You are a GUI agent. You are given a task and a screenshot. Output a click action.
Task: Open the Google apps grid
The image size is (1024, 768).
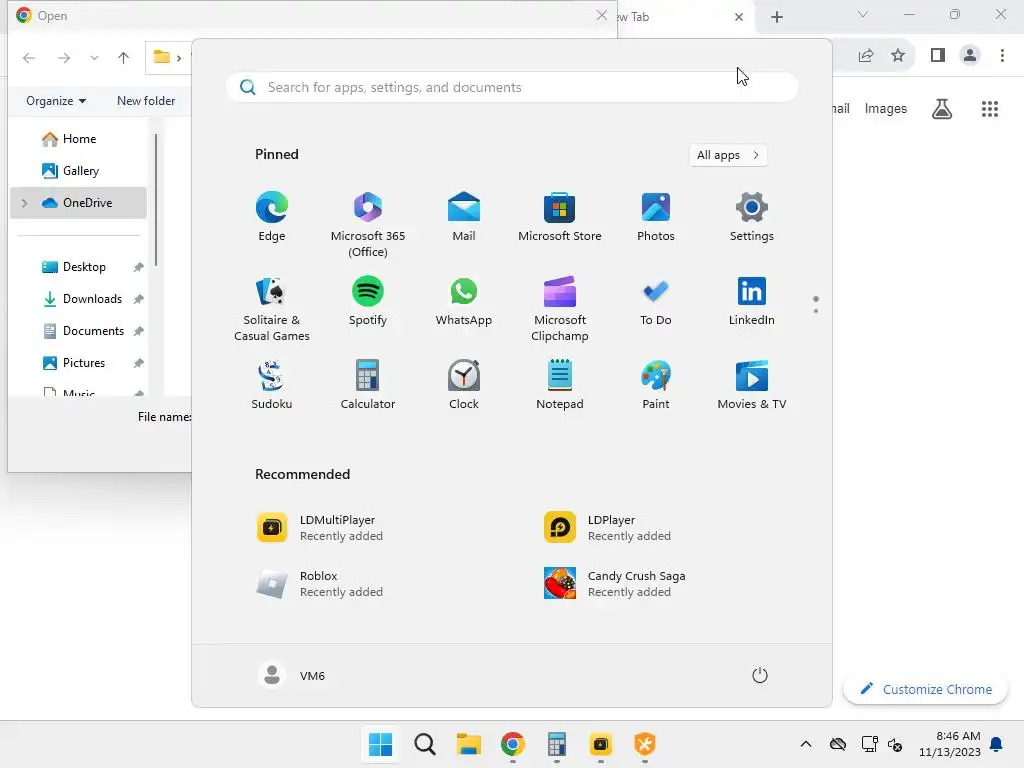(x=990, y=109)
